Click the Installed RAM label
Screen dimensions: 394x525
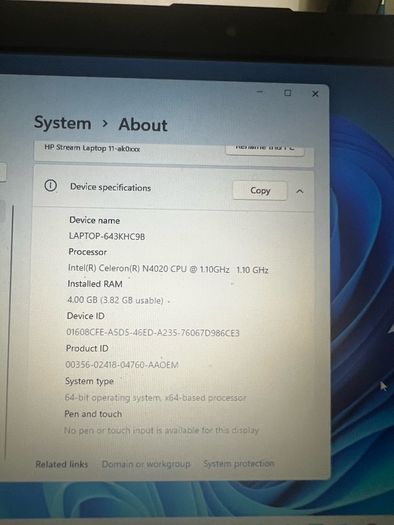click(x=95, y=284)
